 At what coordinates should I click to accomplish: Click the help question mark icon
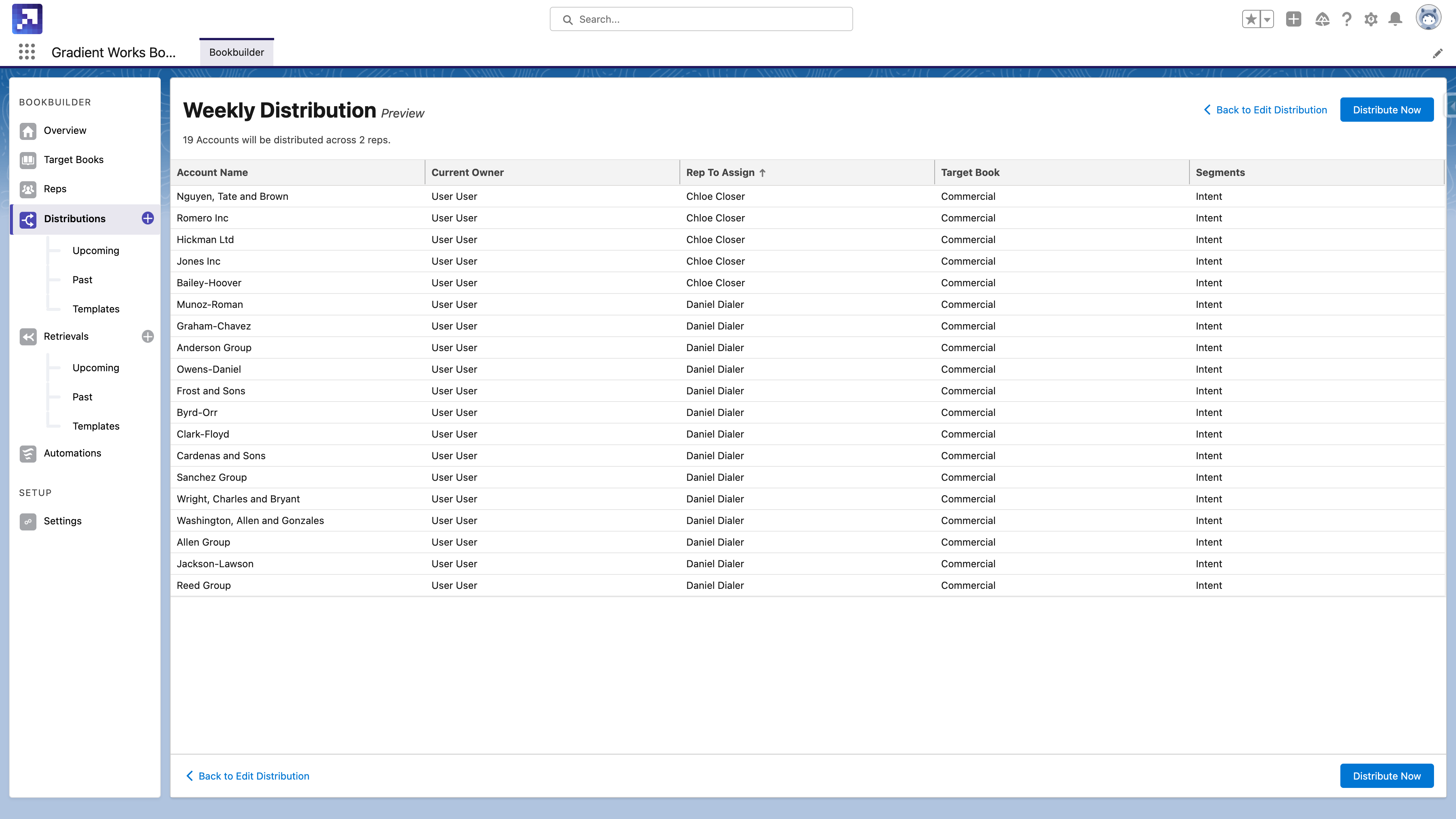[1346, 19]
